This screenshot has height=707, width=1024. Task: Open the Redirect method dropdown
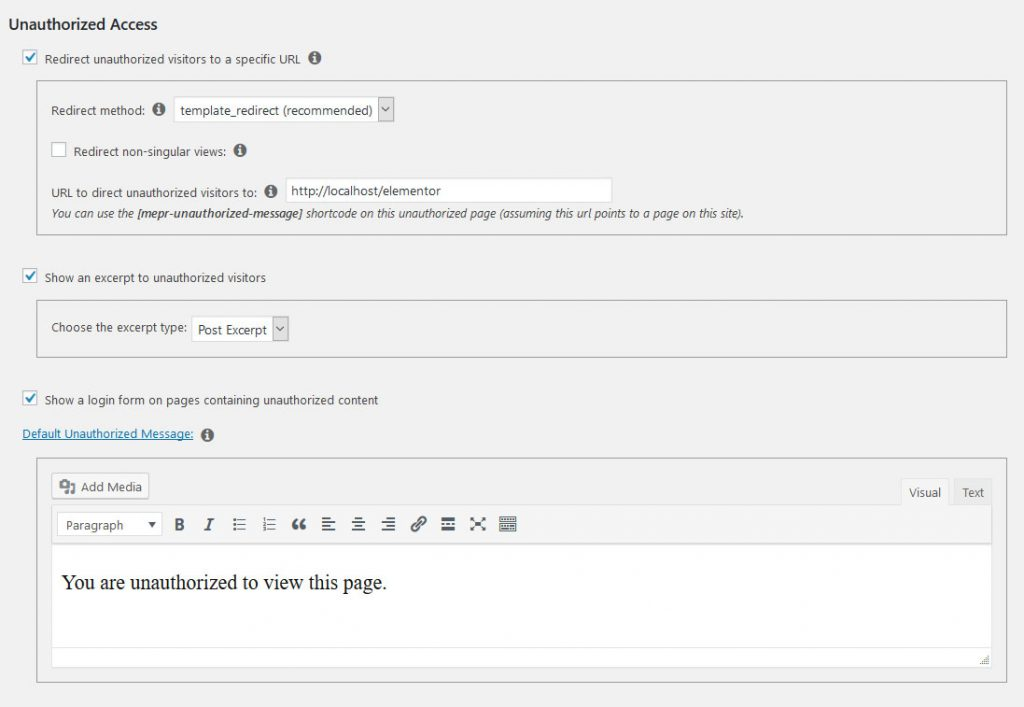coord(284,110)
